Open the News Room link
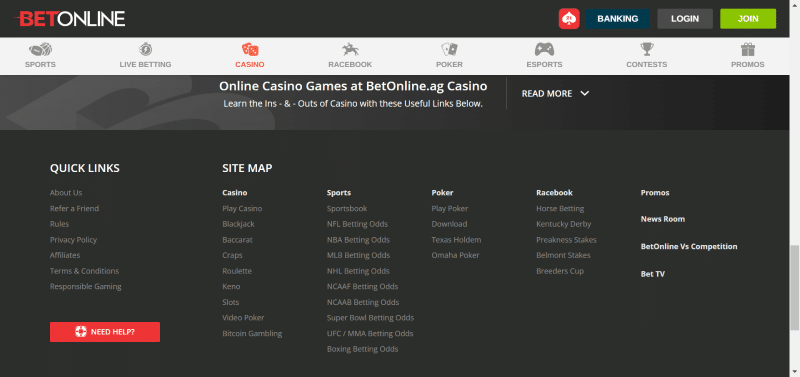 [663, 219]
